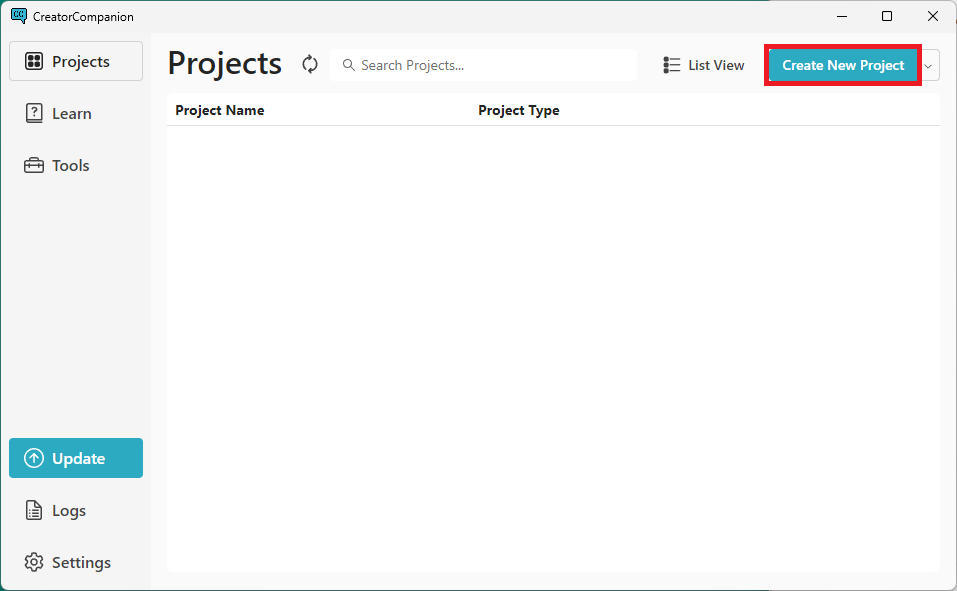Switch to the Projects sidebar tab
This screenshot has height=591, width=957.
(75, 62)
